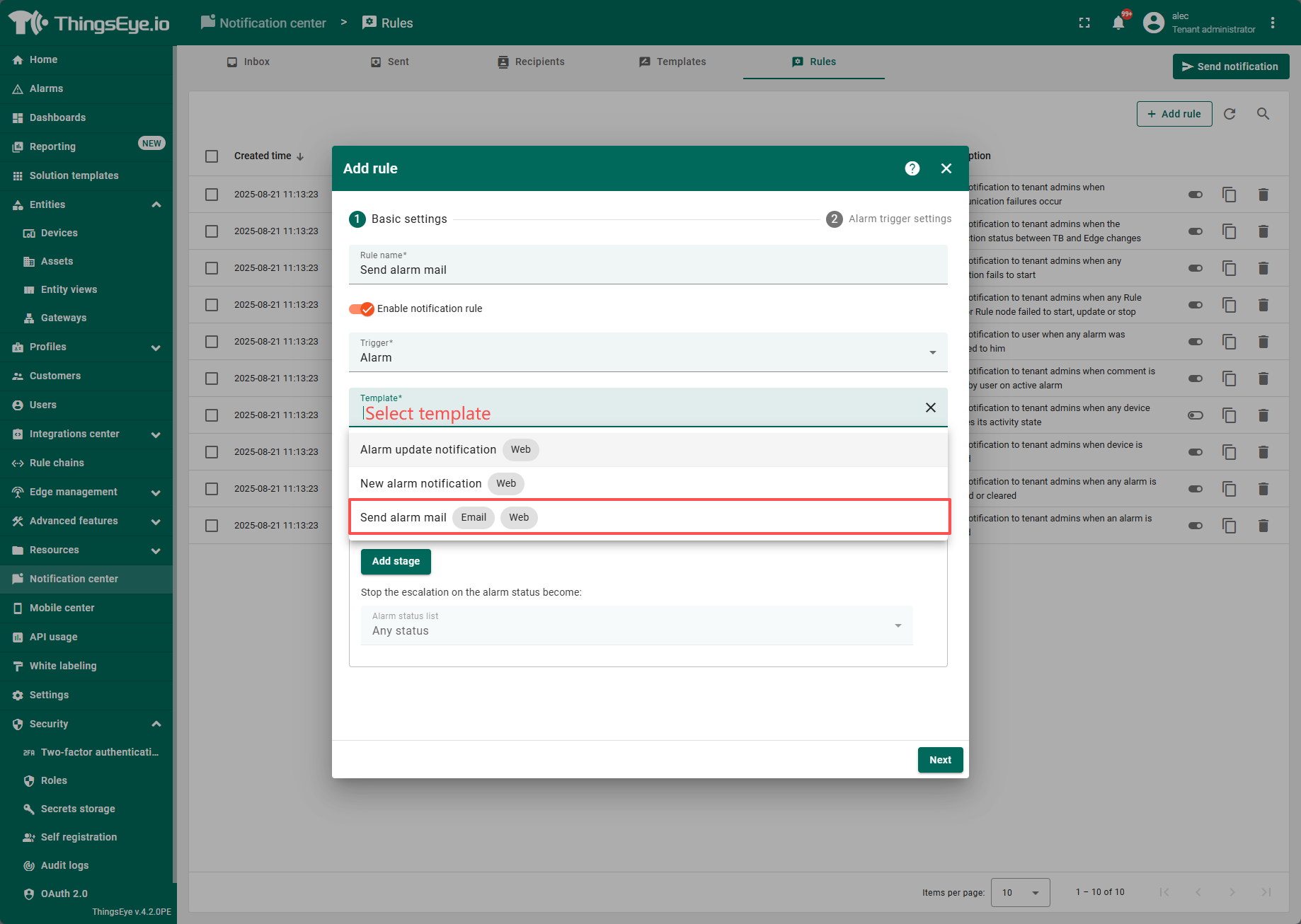The width and height of the screenshot is (1301, 924).
Task: Click the Add stage button
Action: [396, 561]
